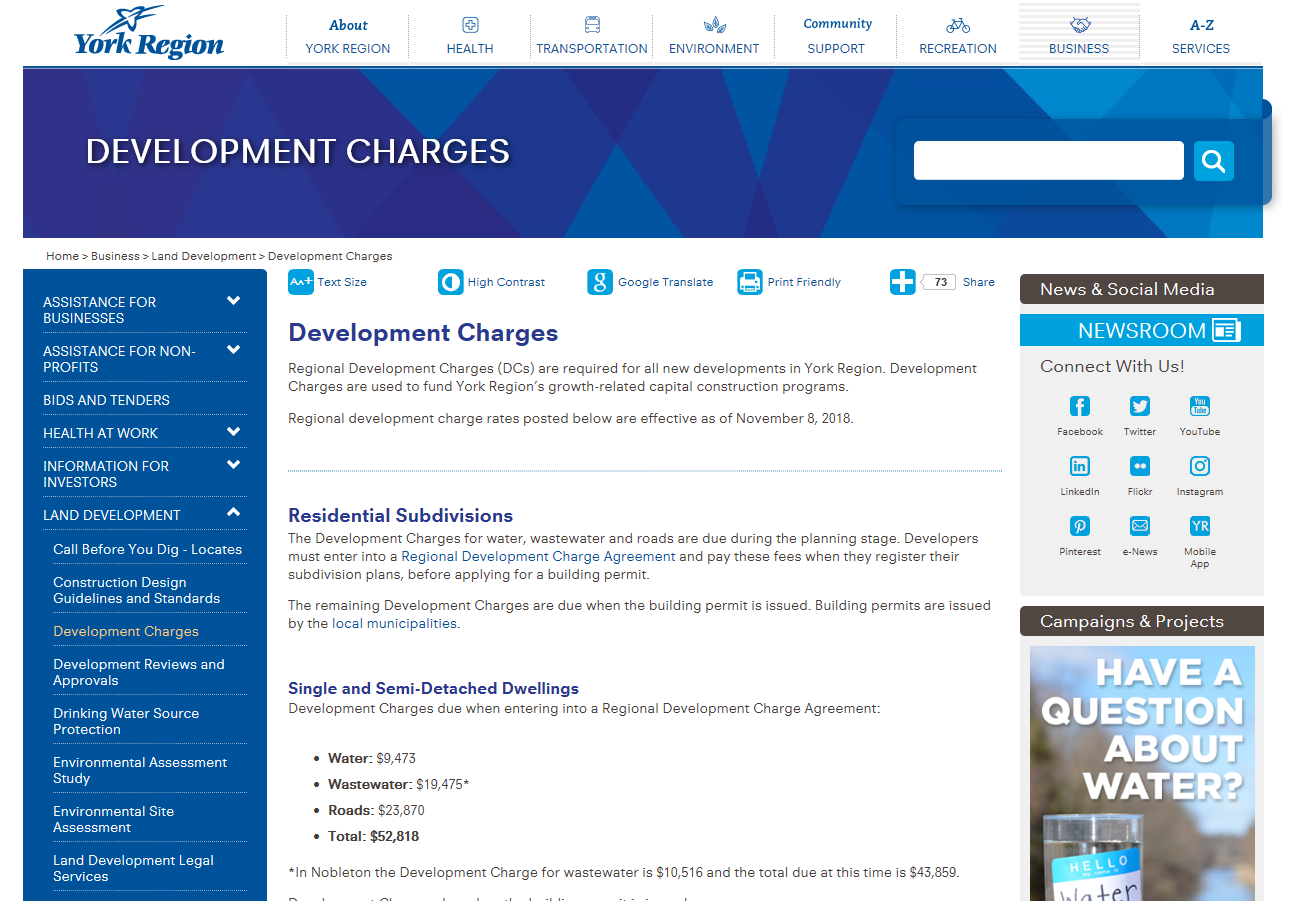
Task: Collapse the Land Development sidebar section
Action: point(233,513)
